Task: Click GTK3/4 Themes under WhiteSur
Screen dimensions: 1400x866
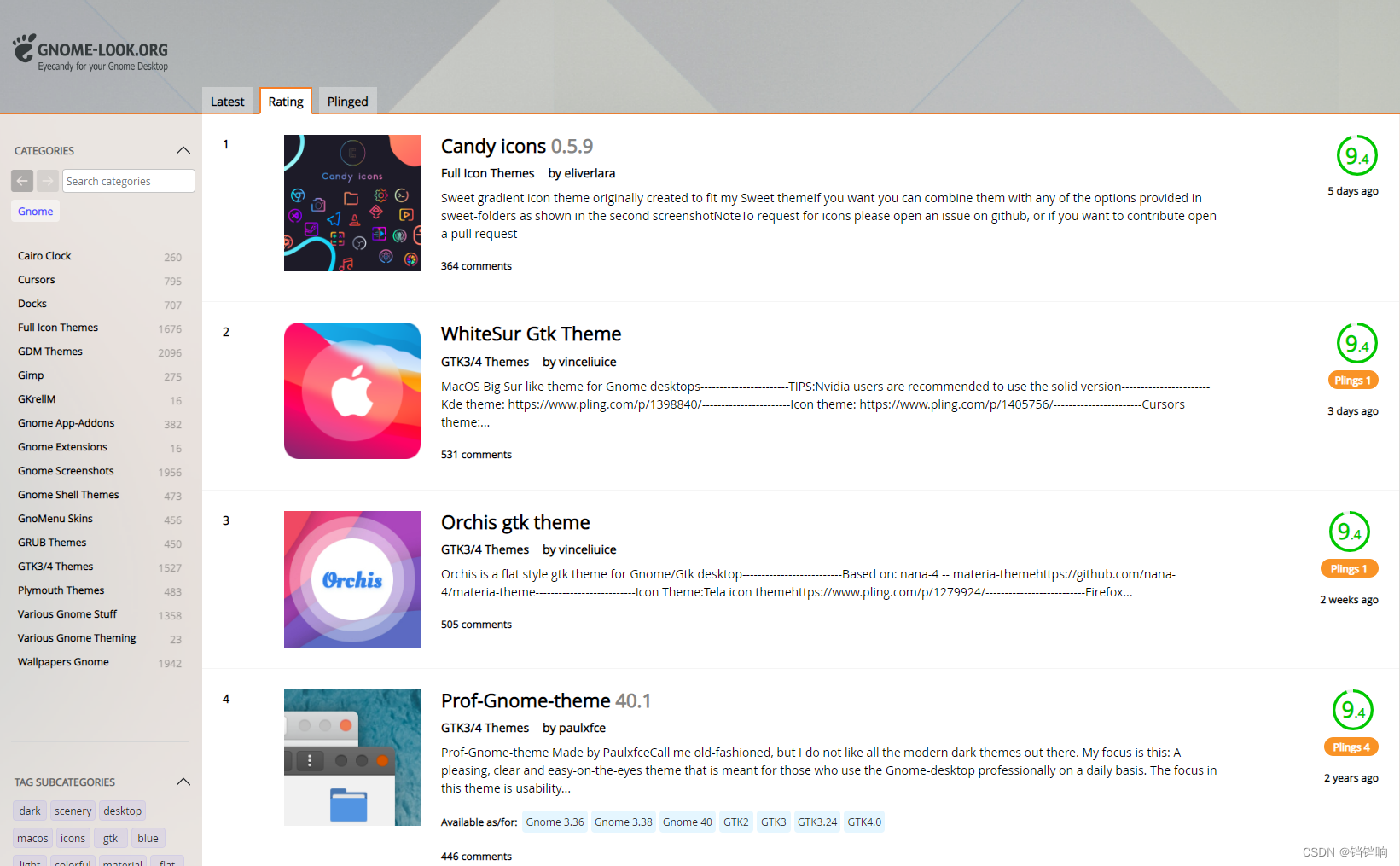Action: click(485, 362)
